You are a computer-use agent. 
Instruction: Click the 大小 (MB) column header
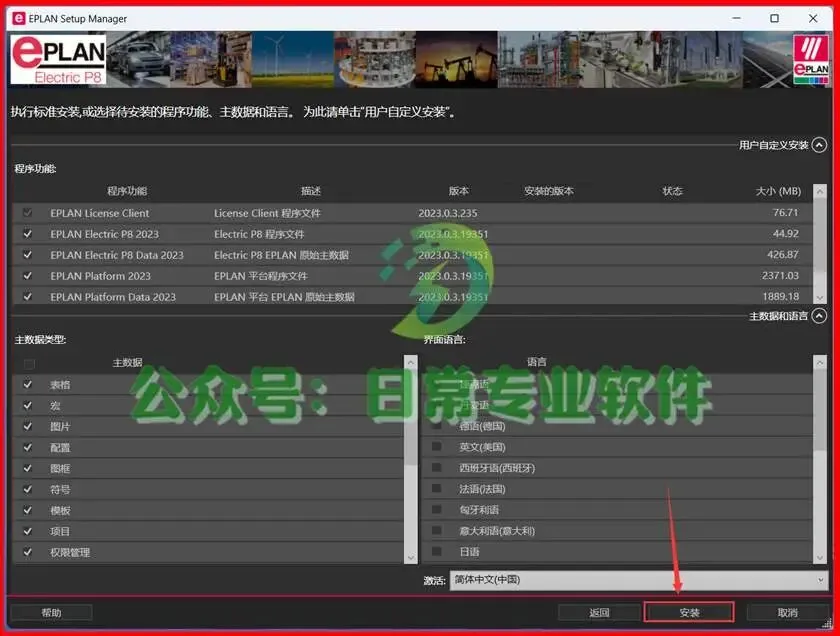pyautogui.click(x=778, y=191)
